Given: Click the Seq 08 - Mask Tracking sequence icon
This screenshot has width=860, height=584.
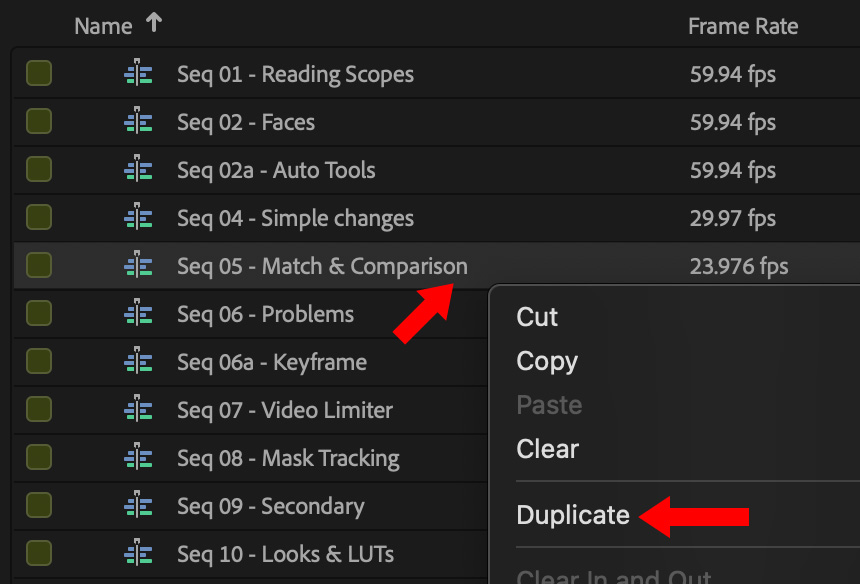Looking at the screenshot, I should tap(138, 458).
